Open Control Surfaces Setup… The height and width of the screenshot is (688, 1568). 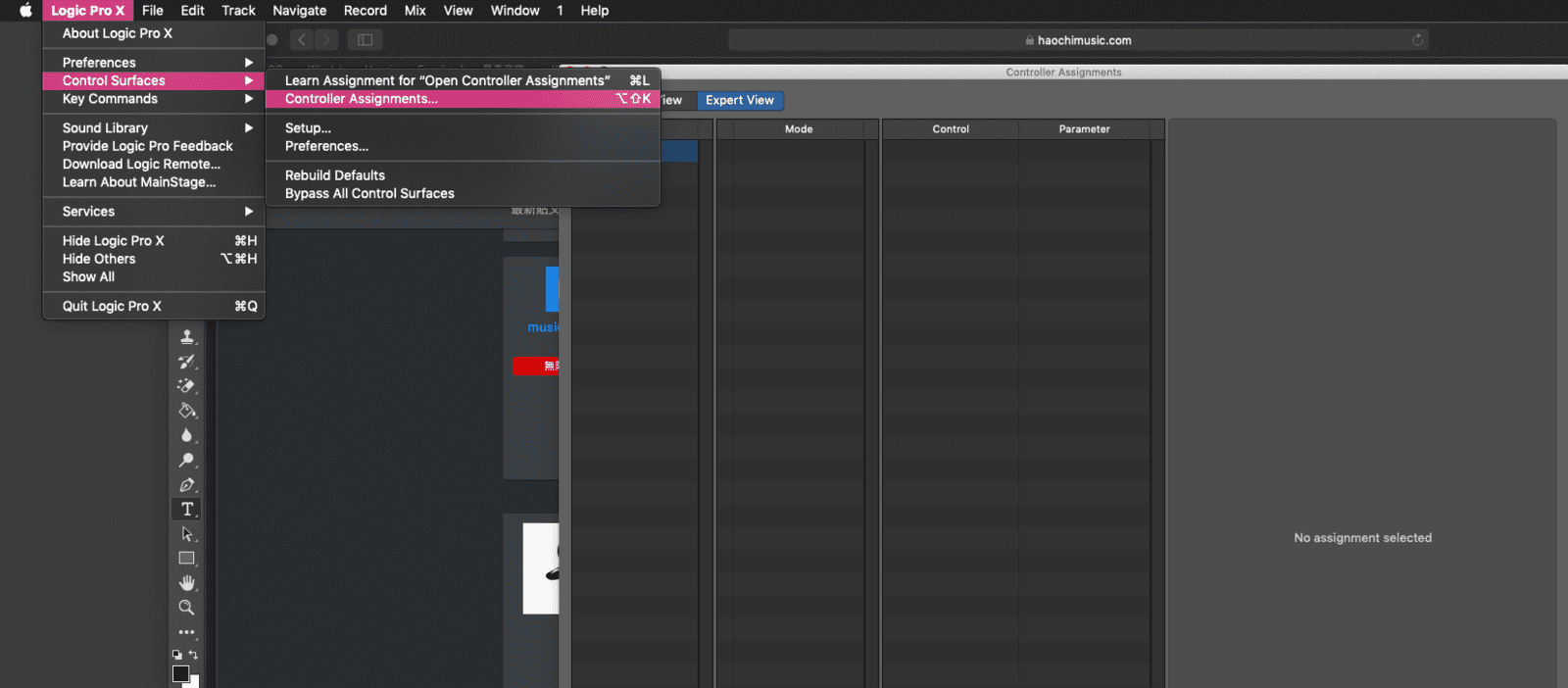464,128
